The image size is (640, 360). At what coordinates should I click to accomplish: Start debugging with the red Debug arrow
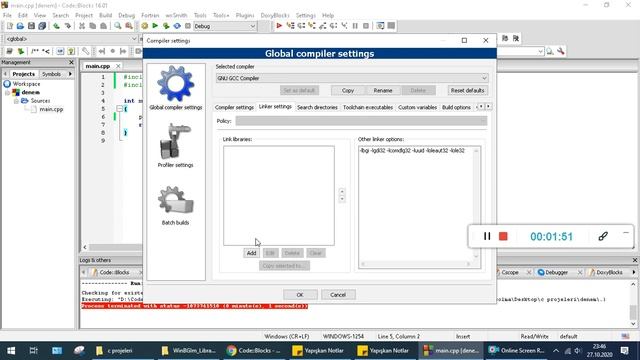tap(279, 26)
